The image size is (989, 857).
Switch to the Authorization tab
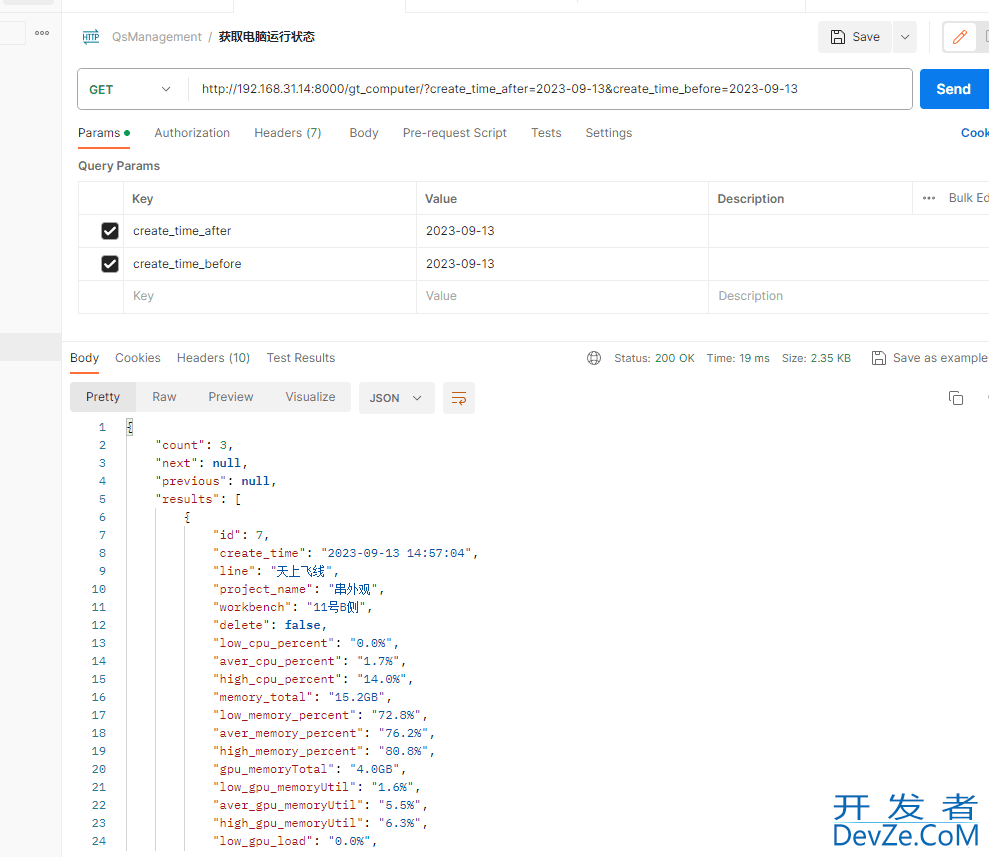[192, 133]
